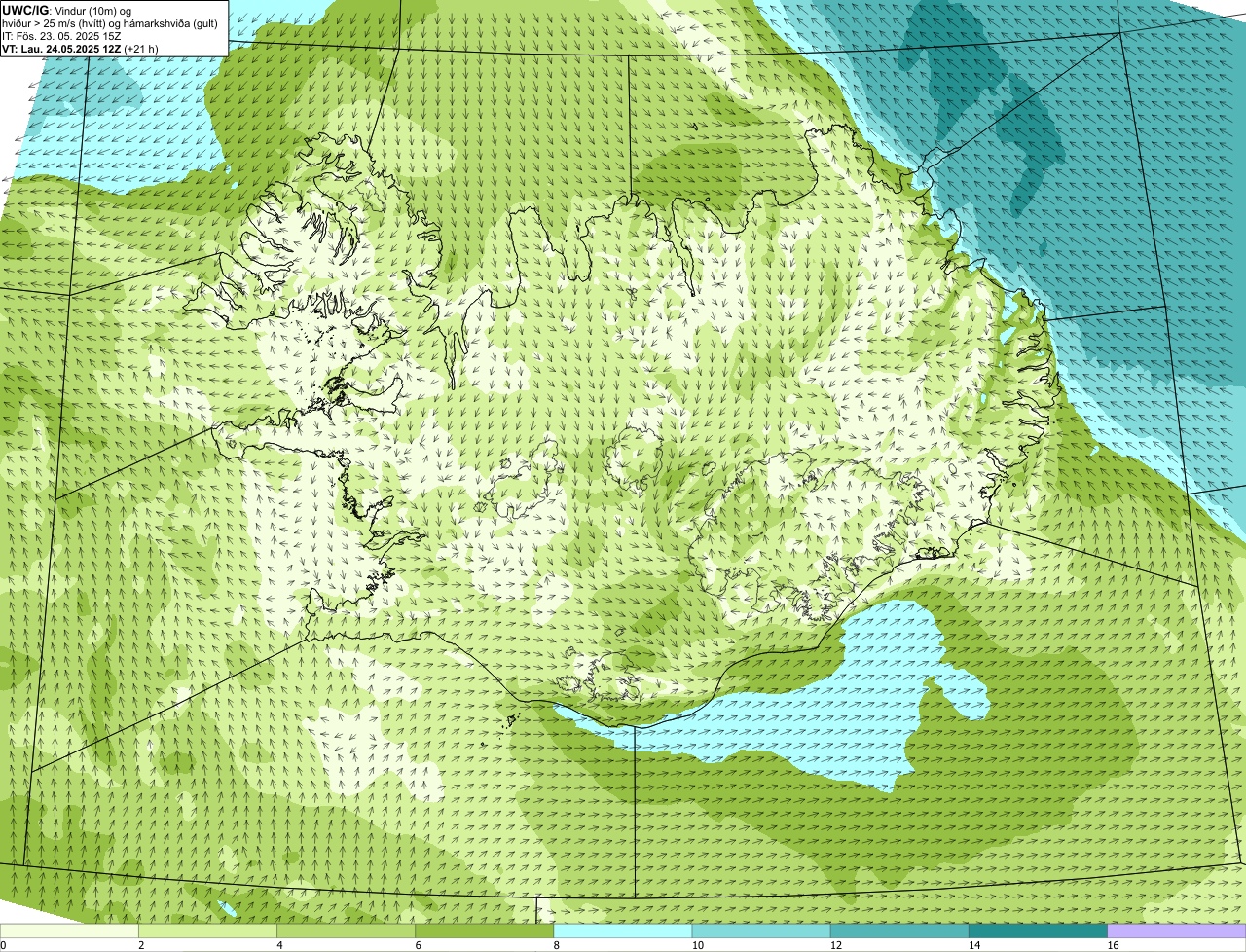The image size is (1246, 952).
Task: Click the legend scale label '4'
Action: pos(279,945)
